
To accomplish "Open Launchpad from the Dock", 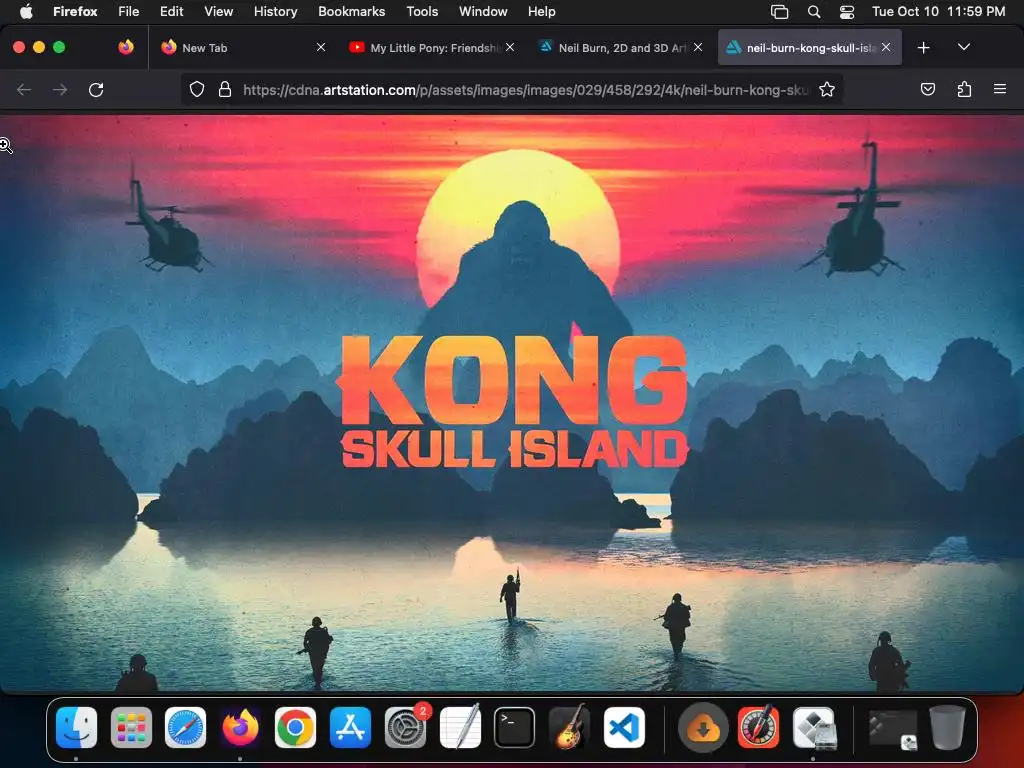I will (x=131, y=727).
